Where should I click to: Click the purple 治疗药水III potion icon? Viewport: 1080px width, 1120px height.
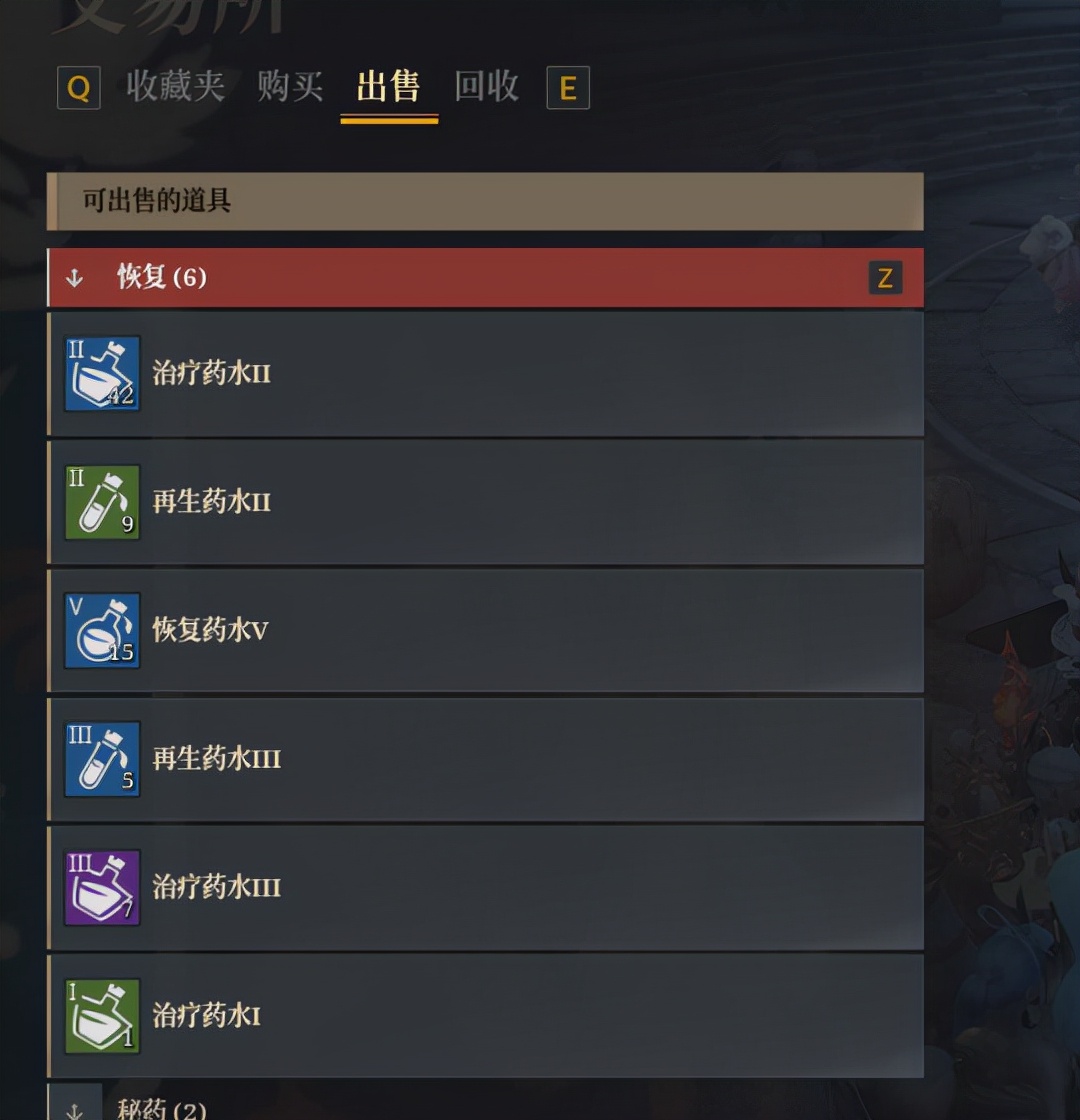tap(102, 888)
